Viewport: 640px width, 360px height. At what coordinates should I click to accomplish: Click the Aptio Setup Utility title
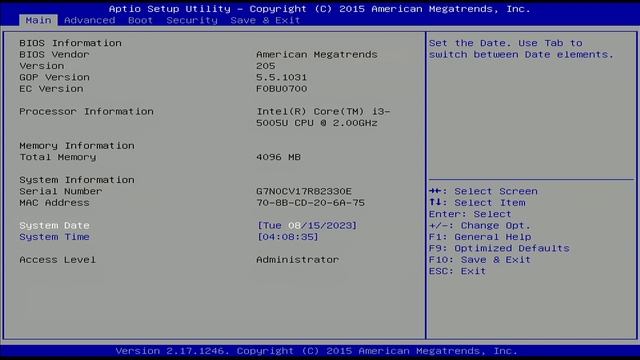pos(320,9)
